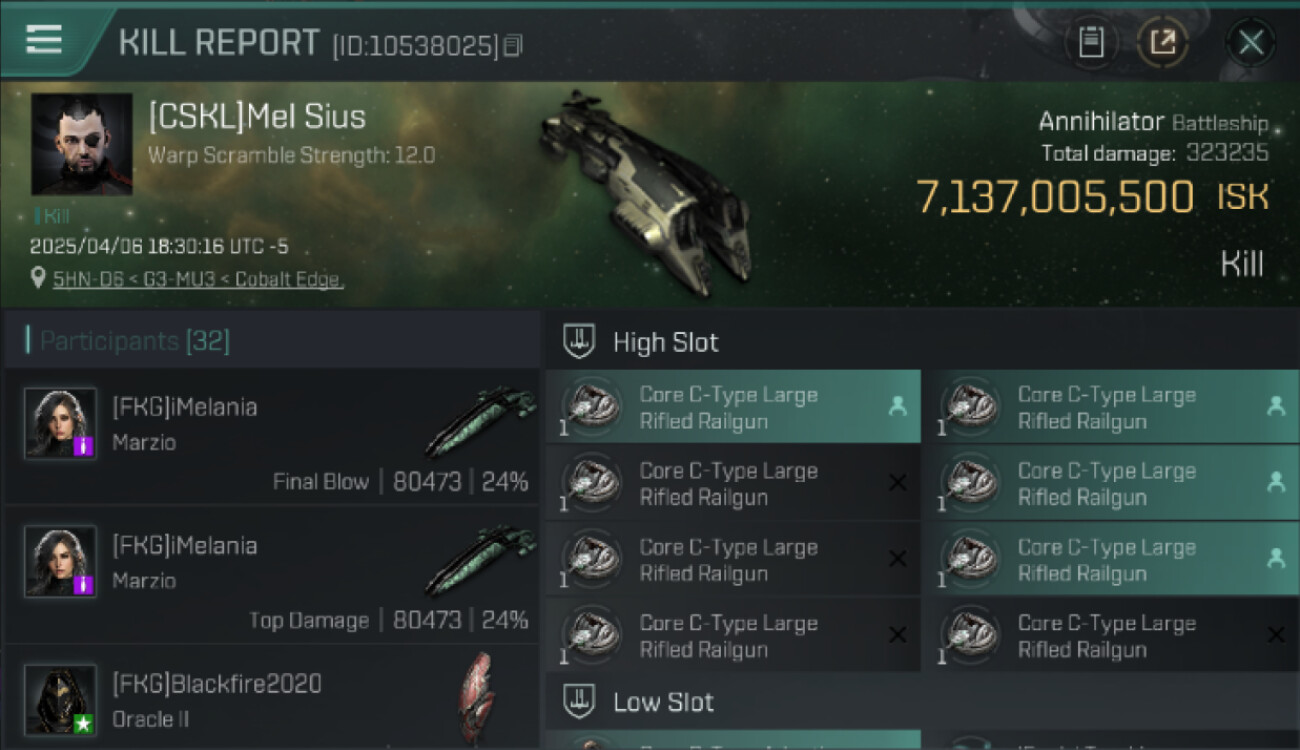
Task: Open the hamburger main menu
Action: [44, 40]
